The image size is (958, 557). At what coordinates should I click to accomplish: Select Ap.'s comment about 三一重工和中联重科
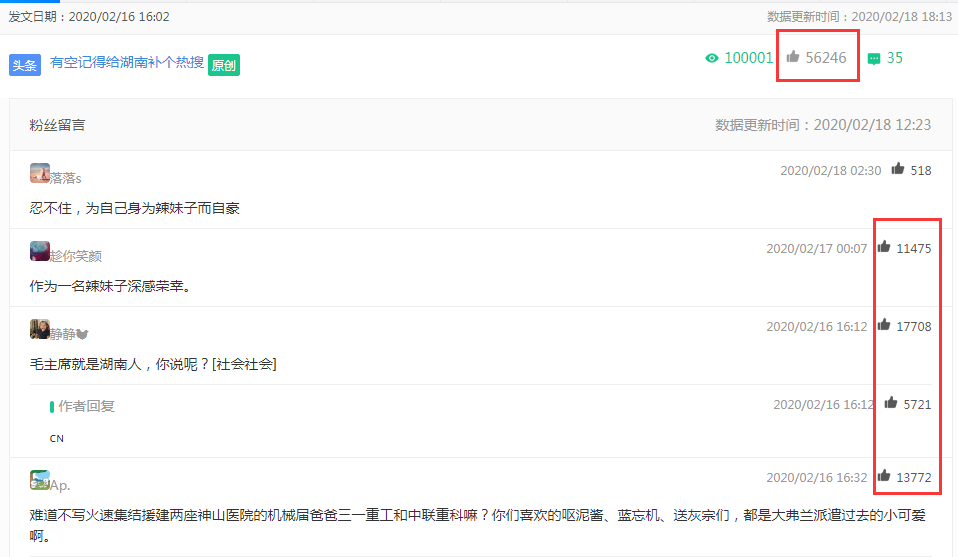coord(478,525)
